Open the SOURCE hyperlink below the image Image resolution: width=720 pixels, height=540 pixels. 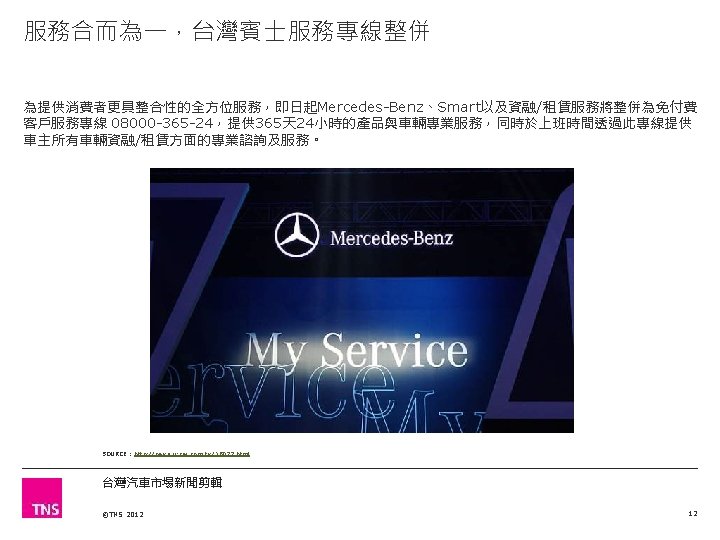[x=192, y=454]
